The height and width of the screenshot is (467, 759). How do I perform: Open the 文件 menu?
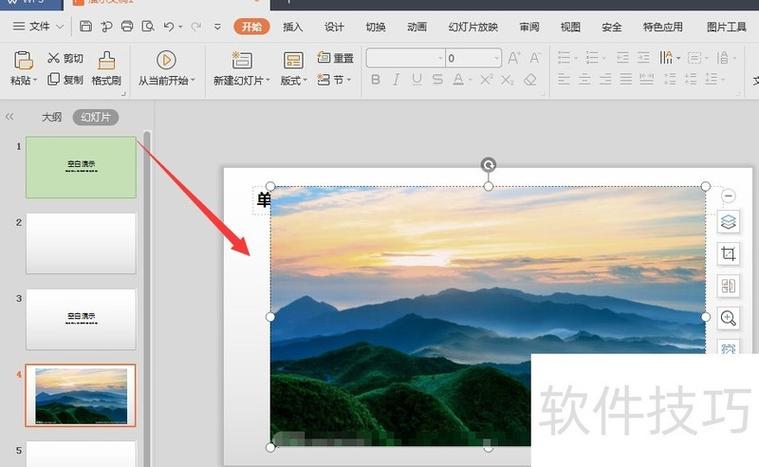(38, 26)
